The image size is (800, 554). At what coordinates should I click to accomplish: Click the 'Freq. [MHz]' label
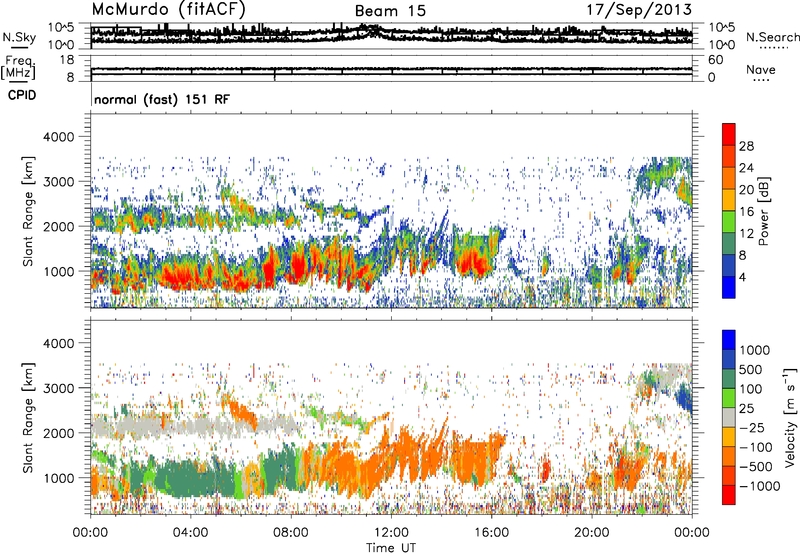coord(19,68)
